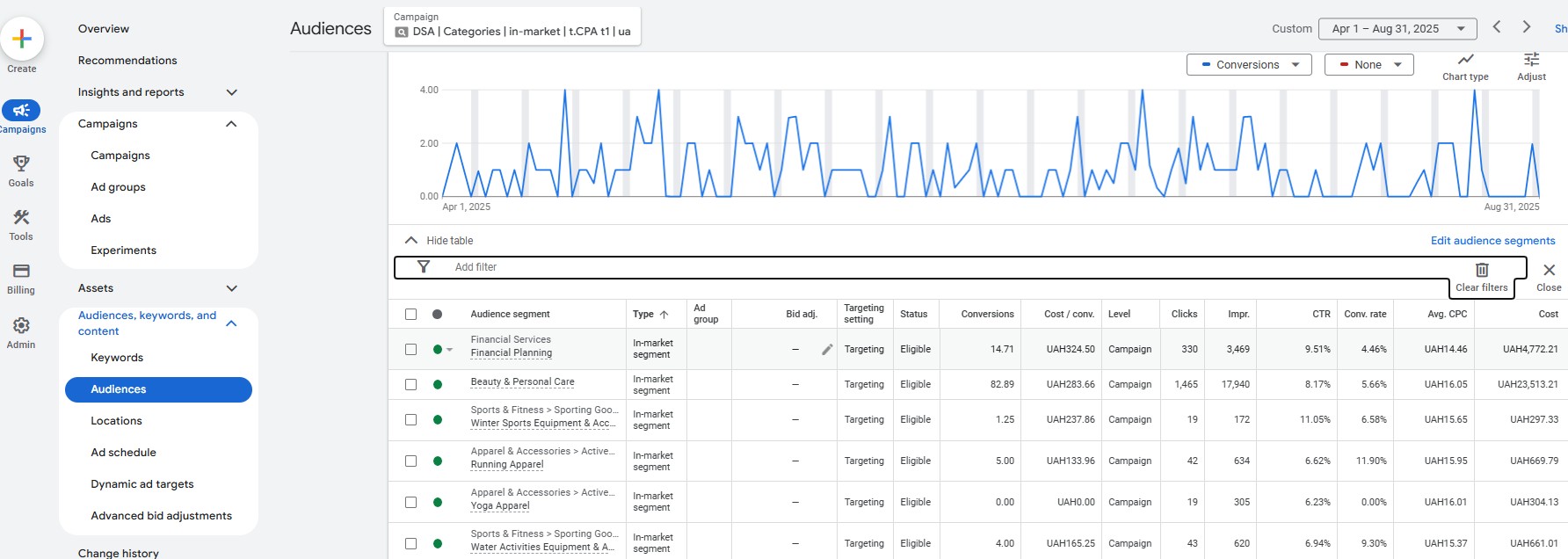This screenshot has width=1568, height=559.
Task: Click the Create plus icon
Action: (x=22, y=39)
